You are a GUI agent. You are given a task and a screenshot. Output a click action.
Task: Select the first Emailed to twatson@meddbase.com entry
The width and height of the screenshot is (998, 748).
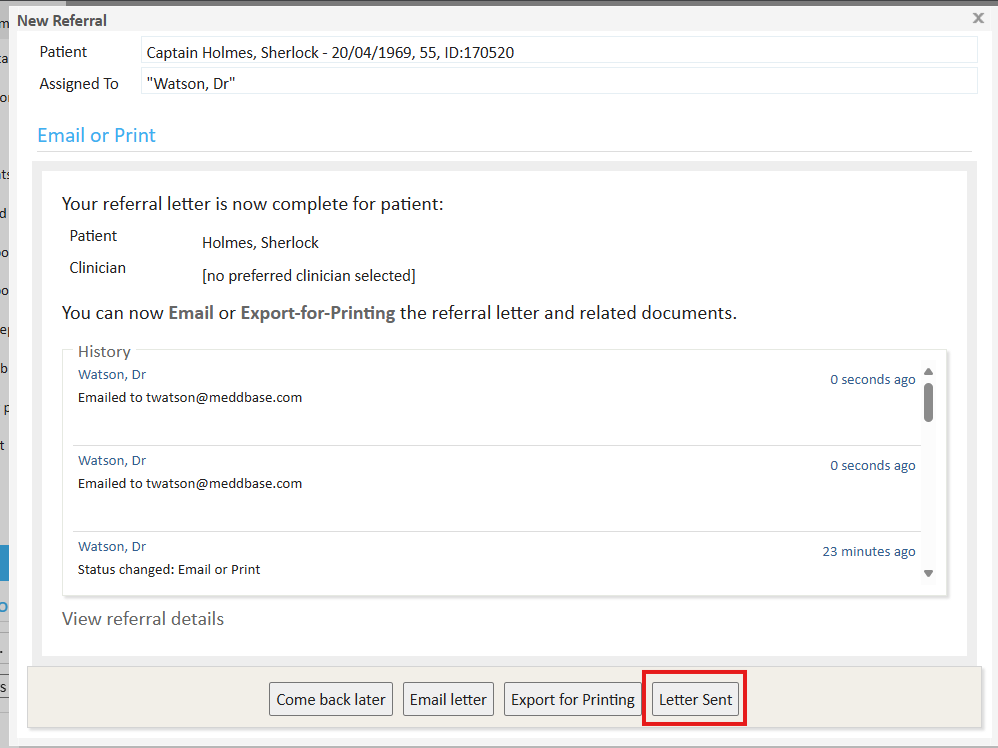coord(190,397)
